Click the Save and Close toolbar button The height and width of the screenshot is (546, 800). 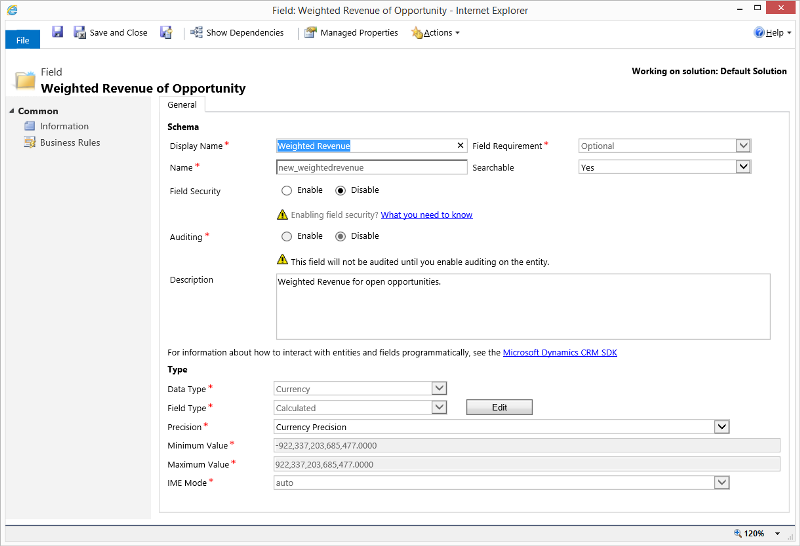110,33
